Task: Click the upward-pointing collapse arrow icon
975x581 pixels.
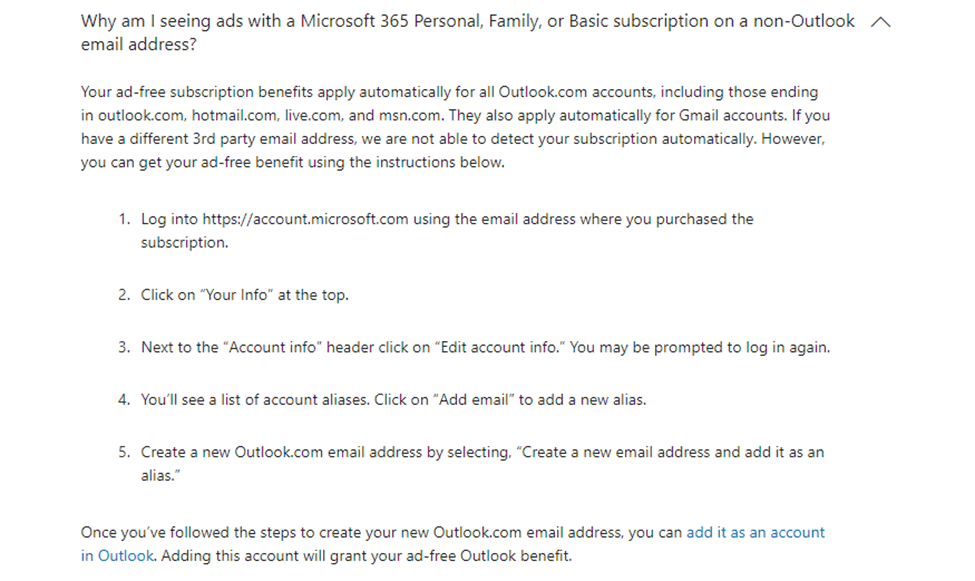Action: coord(881,21)
